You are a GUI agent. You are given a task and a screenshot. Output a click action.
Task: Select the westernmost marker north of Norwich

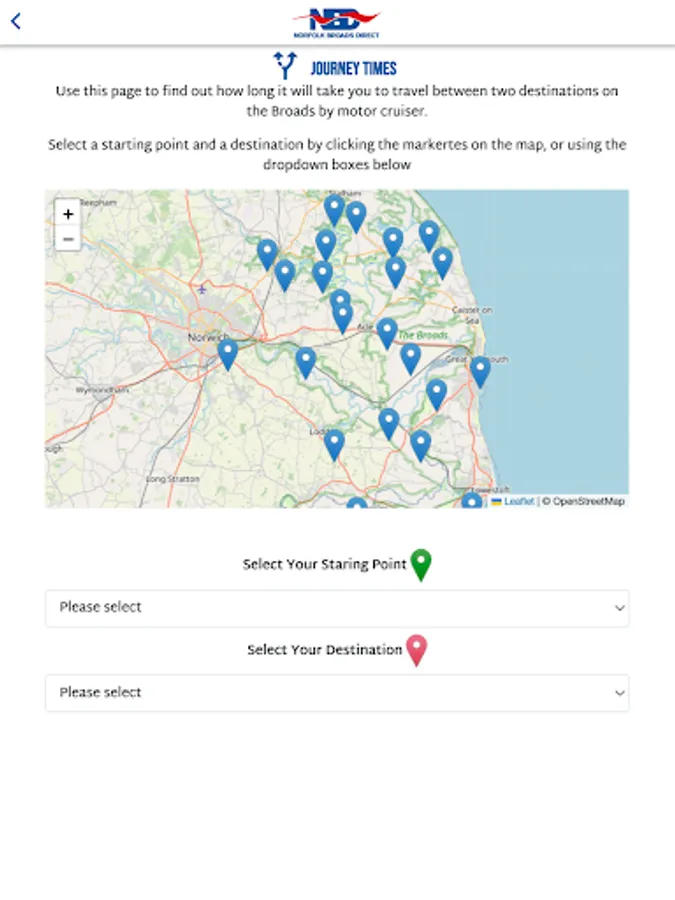coord(267,254)
